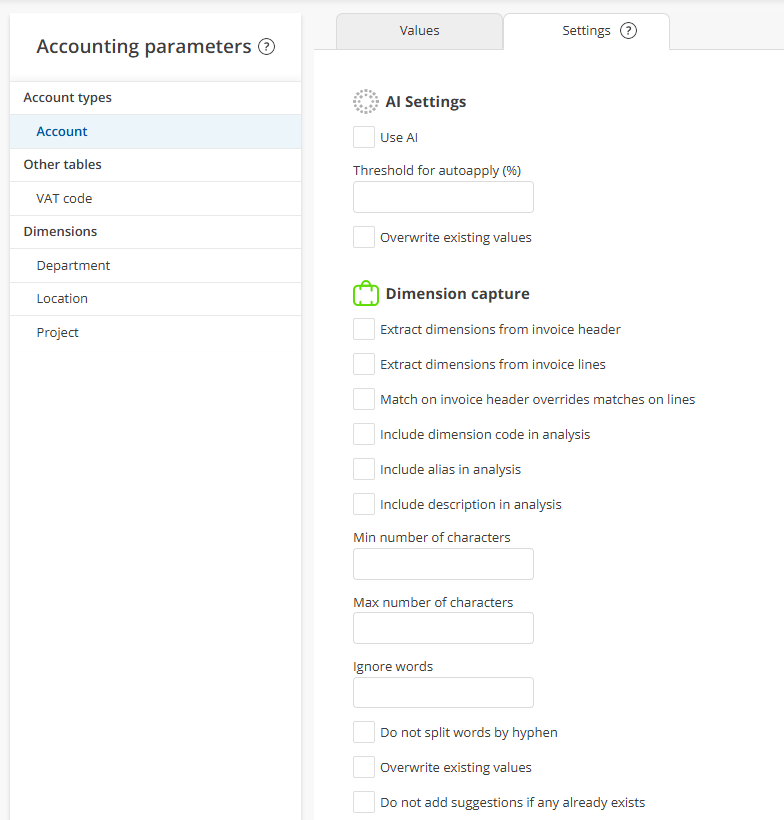Select the Department dimension
The width and height of the screenshot is (784, 820).
73,266
